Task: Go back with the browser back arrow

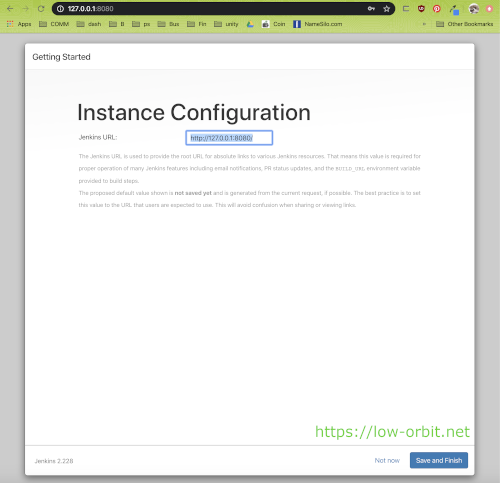Action: click(10, 9)
